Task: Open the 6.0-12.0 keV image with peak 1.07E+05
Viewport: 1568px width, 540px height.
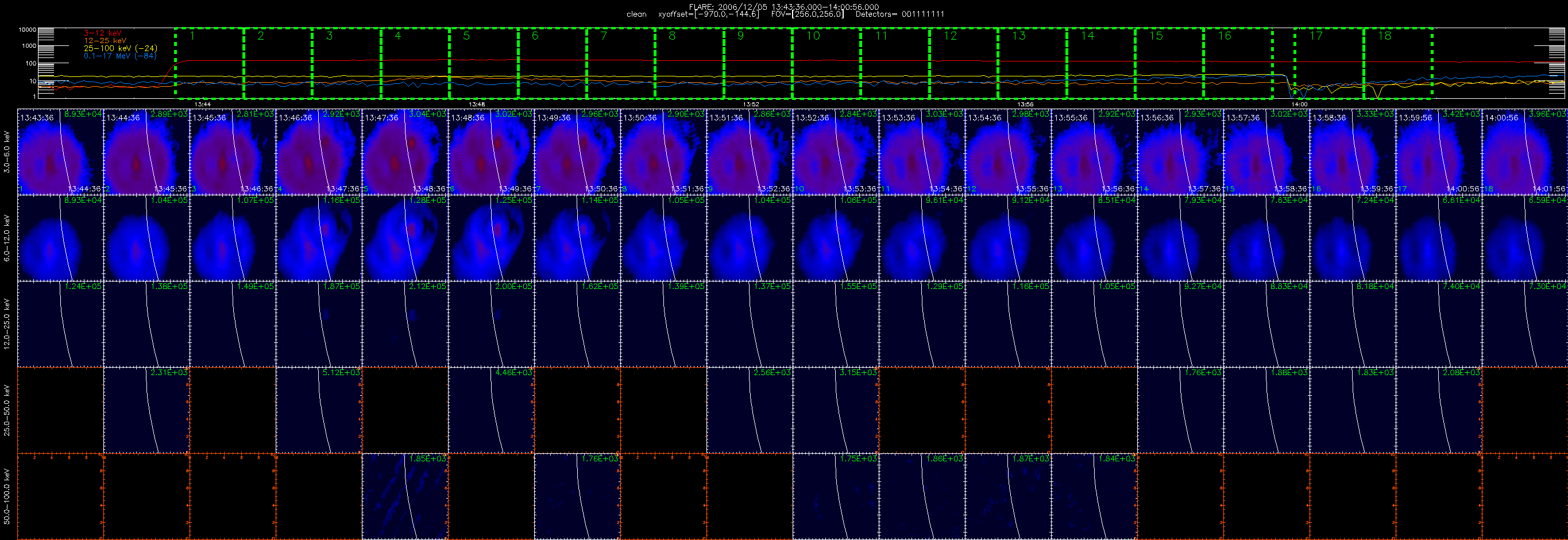Action: (233, 238)
